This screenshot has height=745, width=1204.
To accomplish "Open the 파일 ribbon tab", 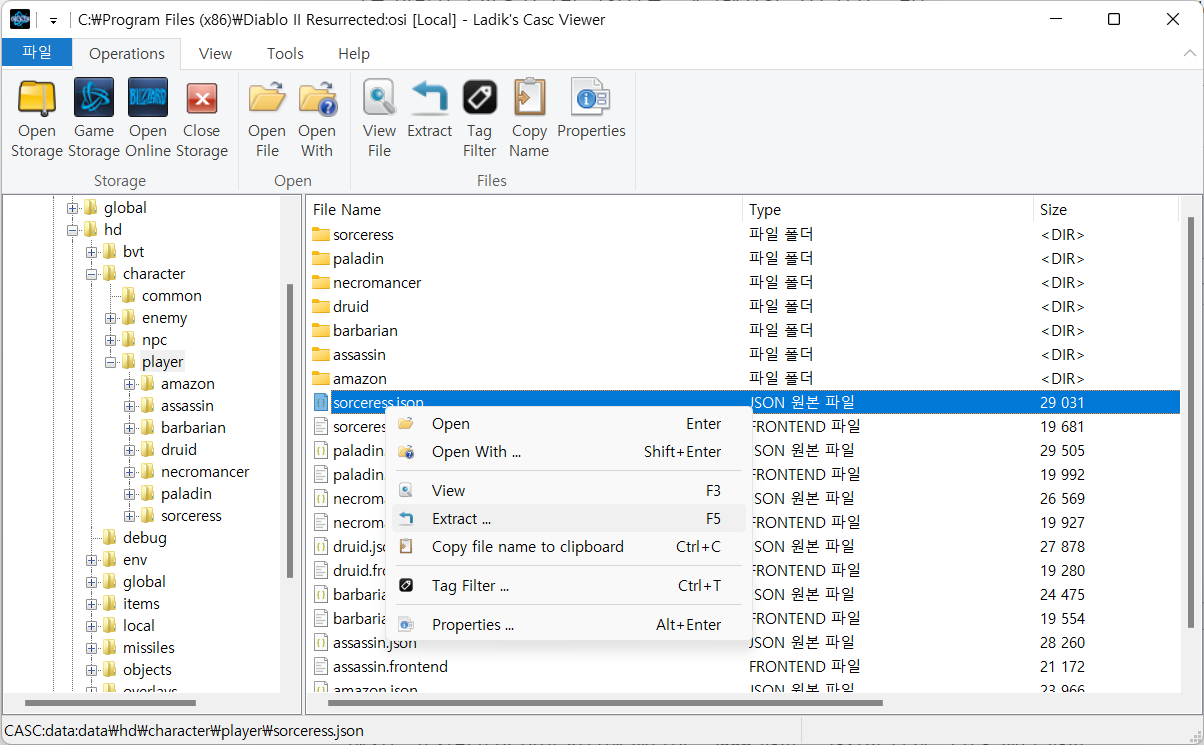I will click(37, 53).
